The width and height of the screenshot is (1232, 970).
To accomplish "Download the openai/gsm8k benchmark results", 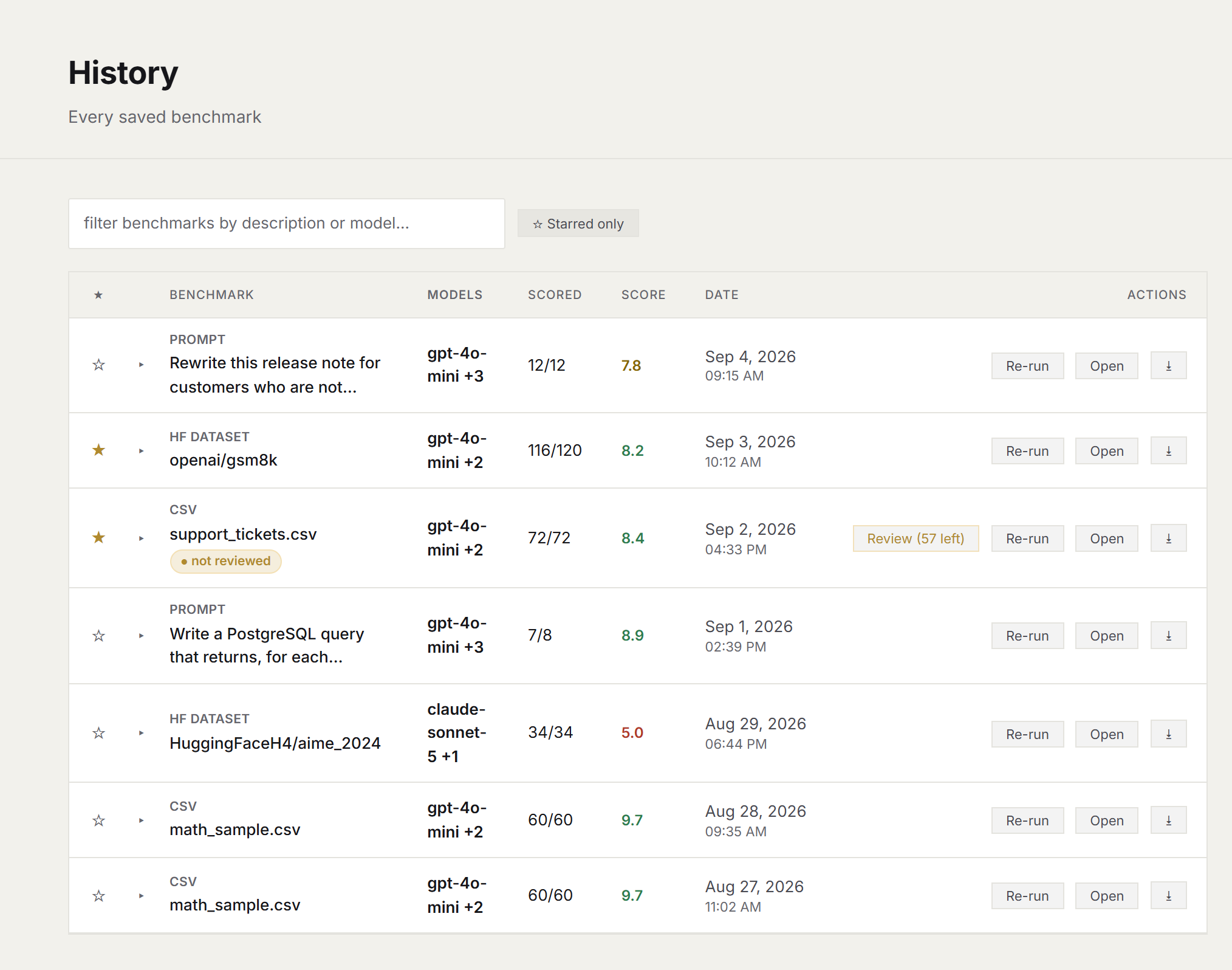I will (x=1168, y=451).
